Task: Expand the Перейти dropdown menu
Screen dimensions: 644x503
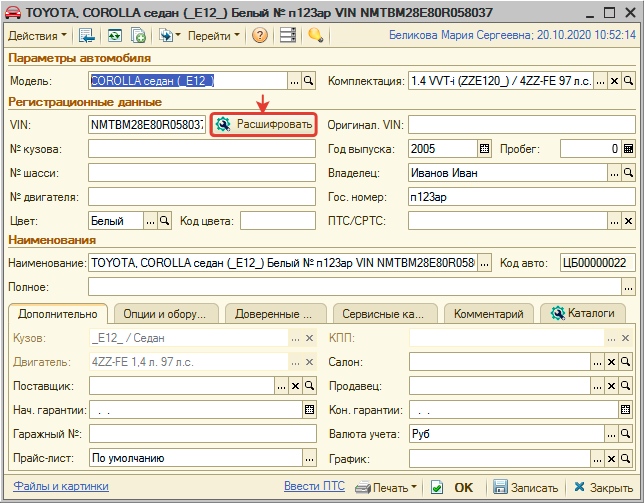Action: click(x=214, y=36)
